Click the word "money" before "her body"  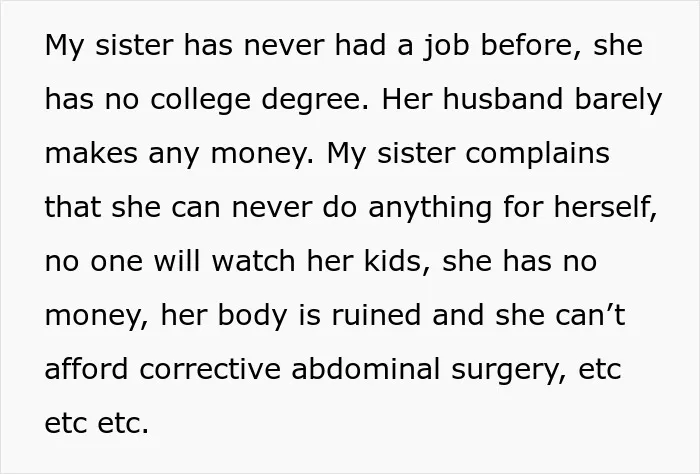96,317
